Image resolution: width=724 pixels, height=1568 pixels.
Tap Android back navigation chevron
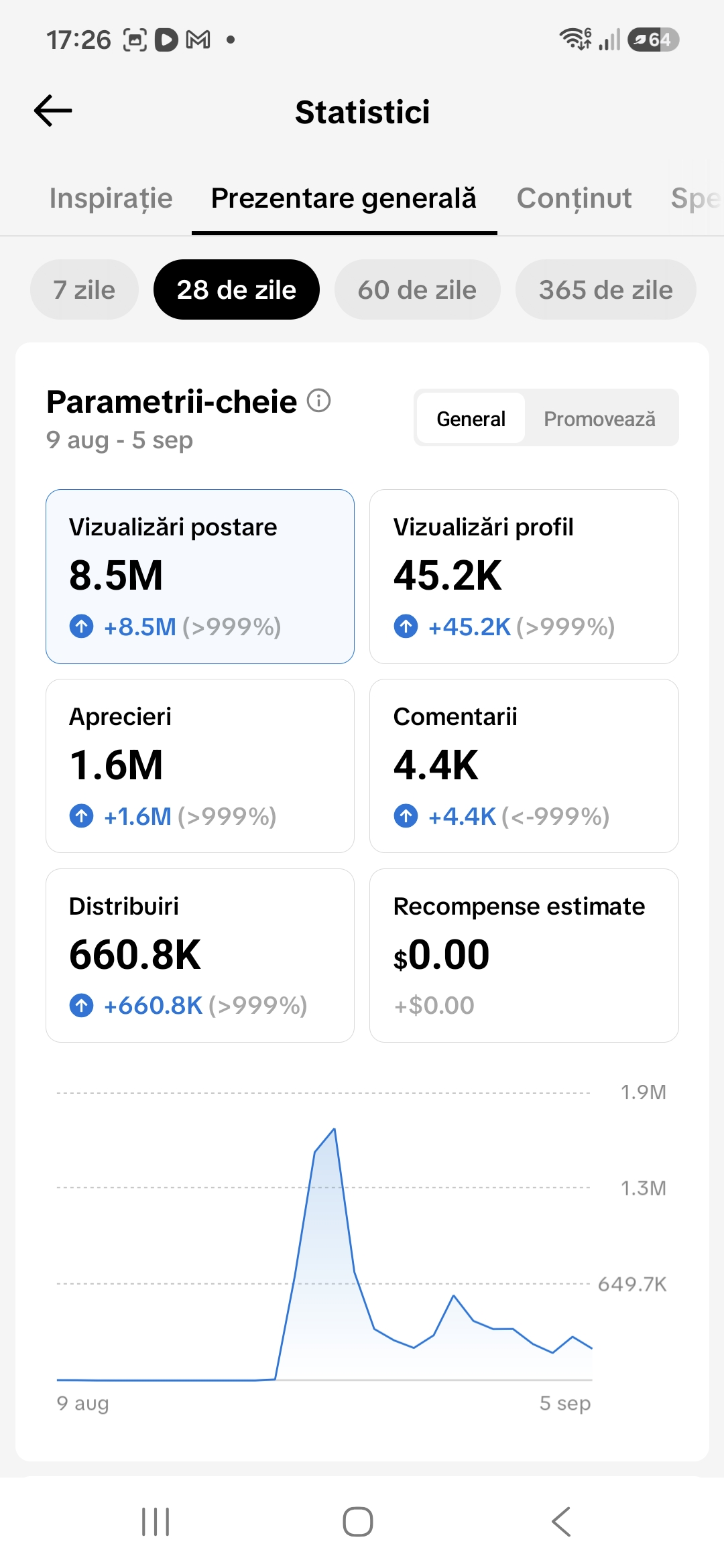pyautogui.click(x=561, y=1522)
